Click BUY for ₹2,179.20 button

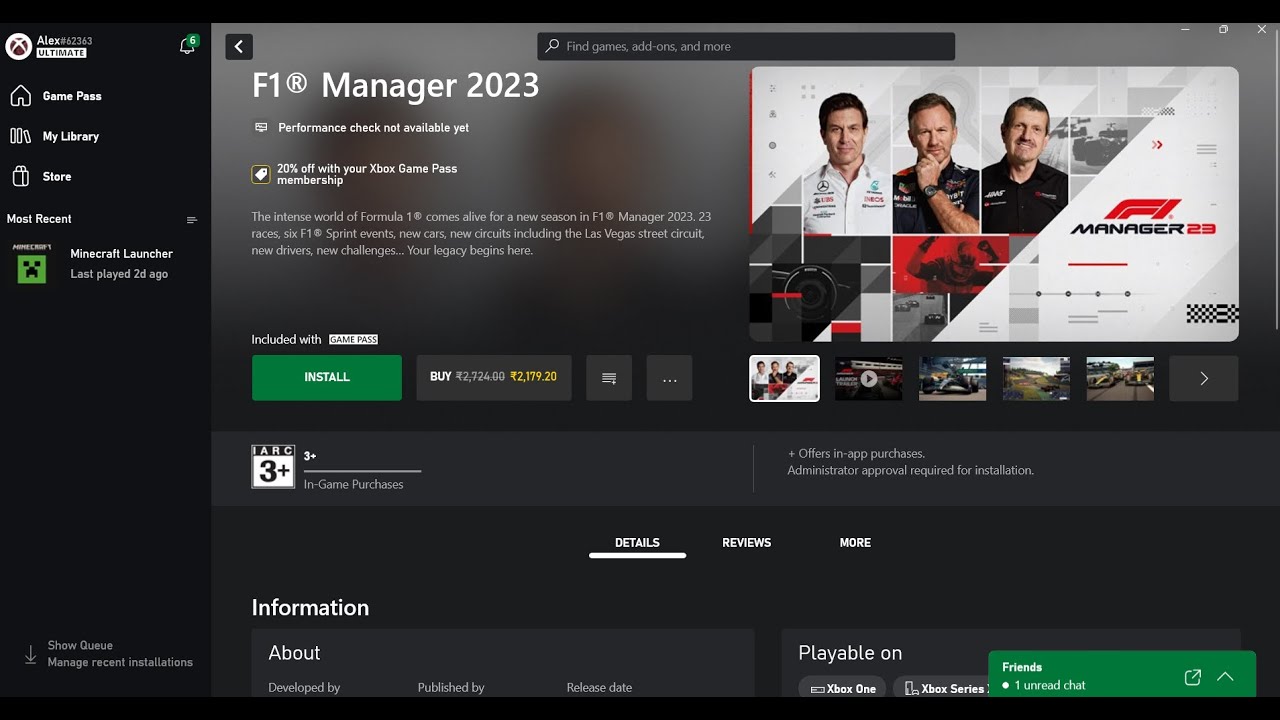pyautogui.click(x=494, y=378)
